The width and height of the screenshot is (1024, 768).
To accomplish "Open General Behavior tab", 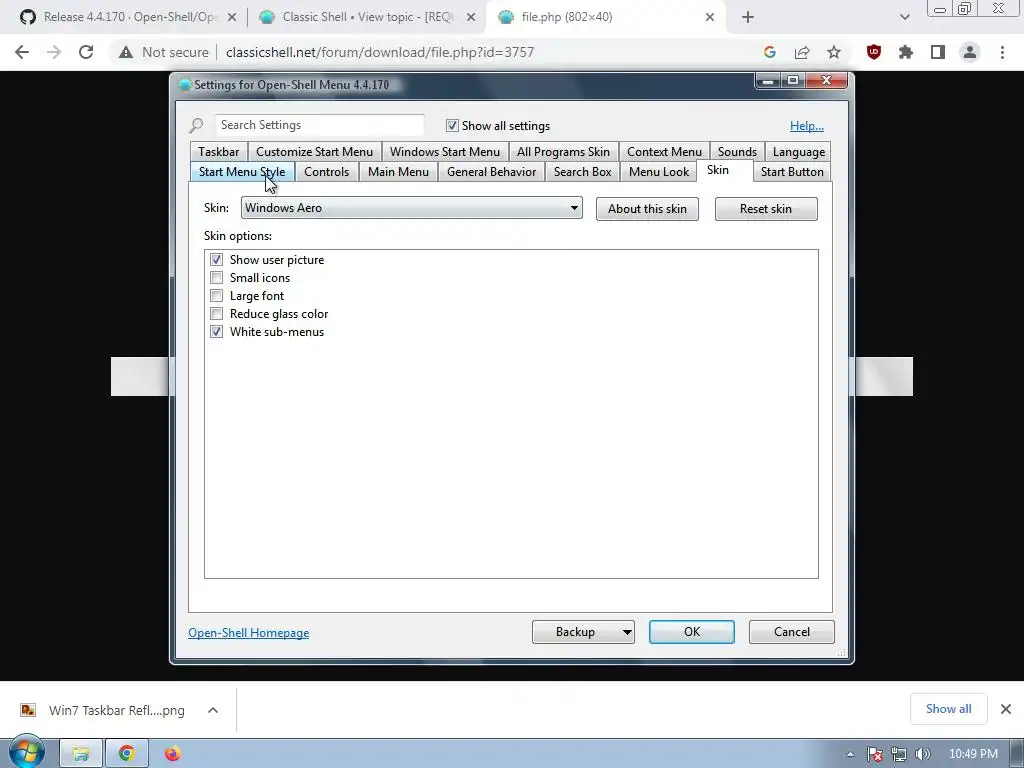I will 492,172.
